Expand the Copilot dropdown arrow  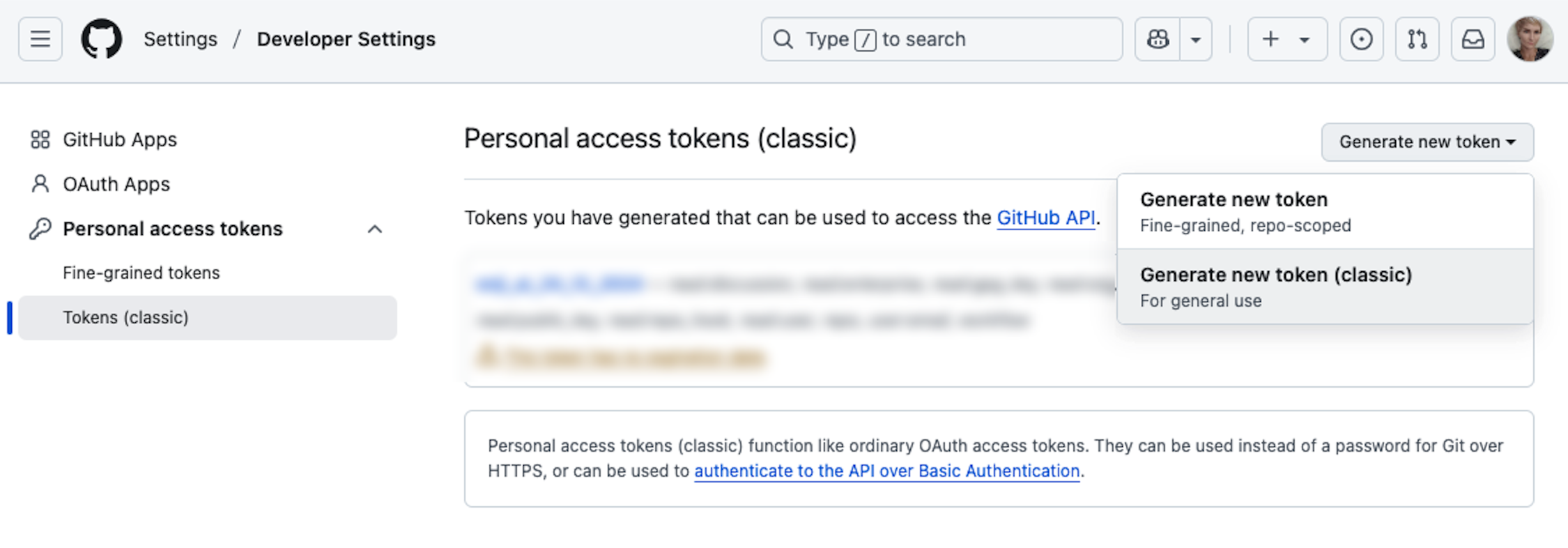coord(1196,39)
